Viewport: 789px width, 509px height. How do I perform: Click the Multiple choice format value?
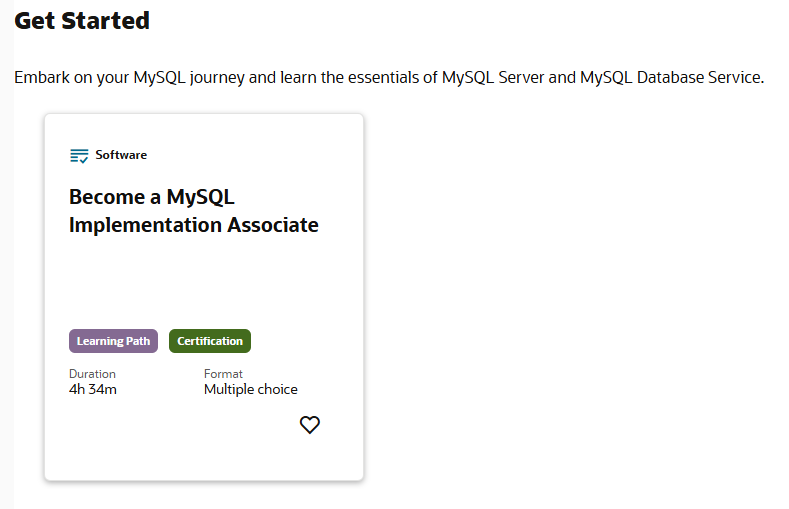coord(251,389)
